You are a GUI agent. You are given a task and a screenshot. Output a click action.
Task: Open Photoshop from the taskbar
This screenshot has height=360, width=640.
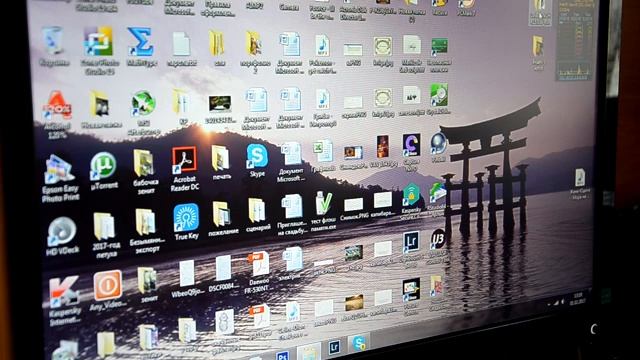pyautogui.click(x=282, y=356)
